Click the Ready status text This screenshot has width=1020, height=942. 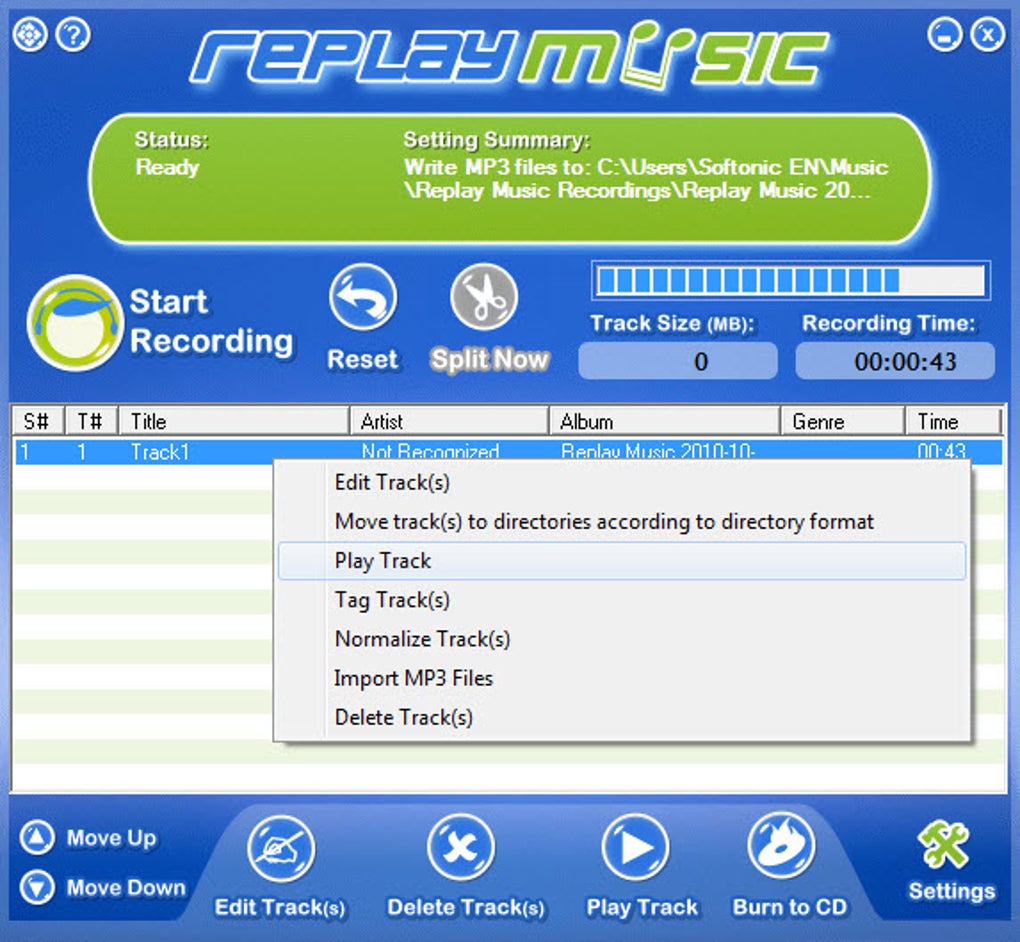[167, 168]
